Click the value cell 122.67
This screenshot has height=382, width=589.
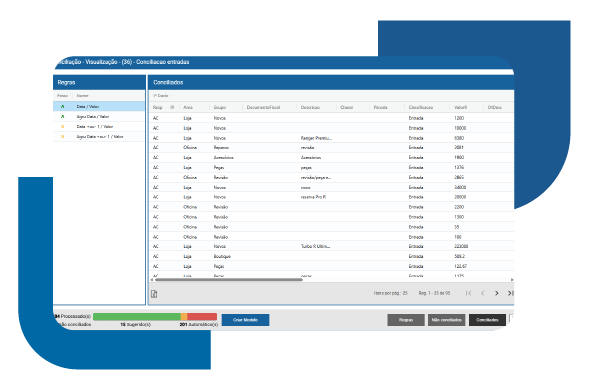pyautogui.click(x=461, y=266)
